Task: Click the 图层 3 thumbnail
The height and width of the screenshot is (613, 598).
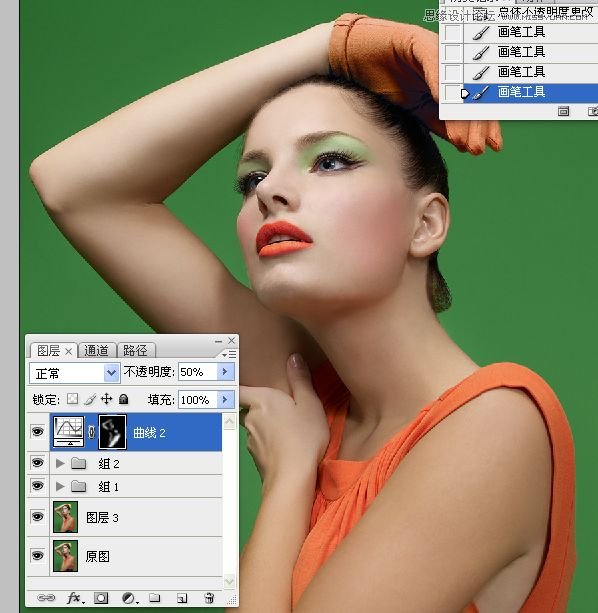Action: click(65, 517)
